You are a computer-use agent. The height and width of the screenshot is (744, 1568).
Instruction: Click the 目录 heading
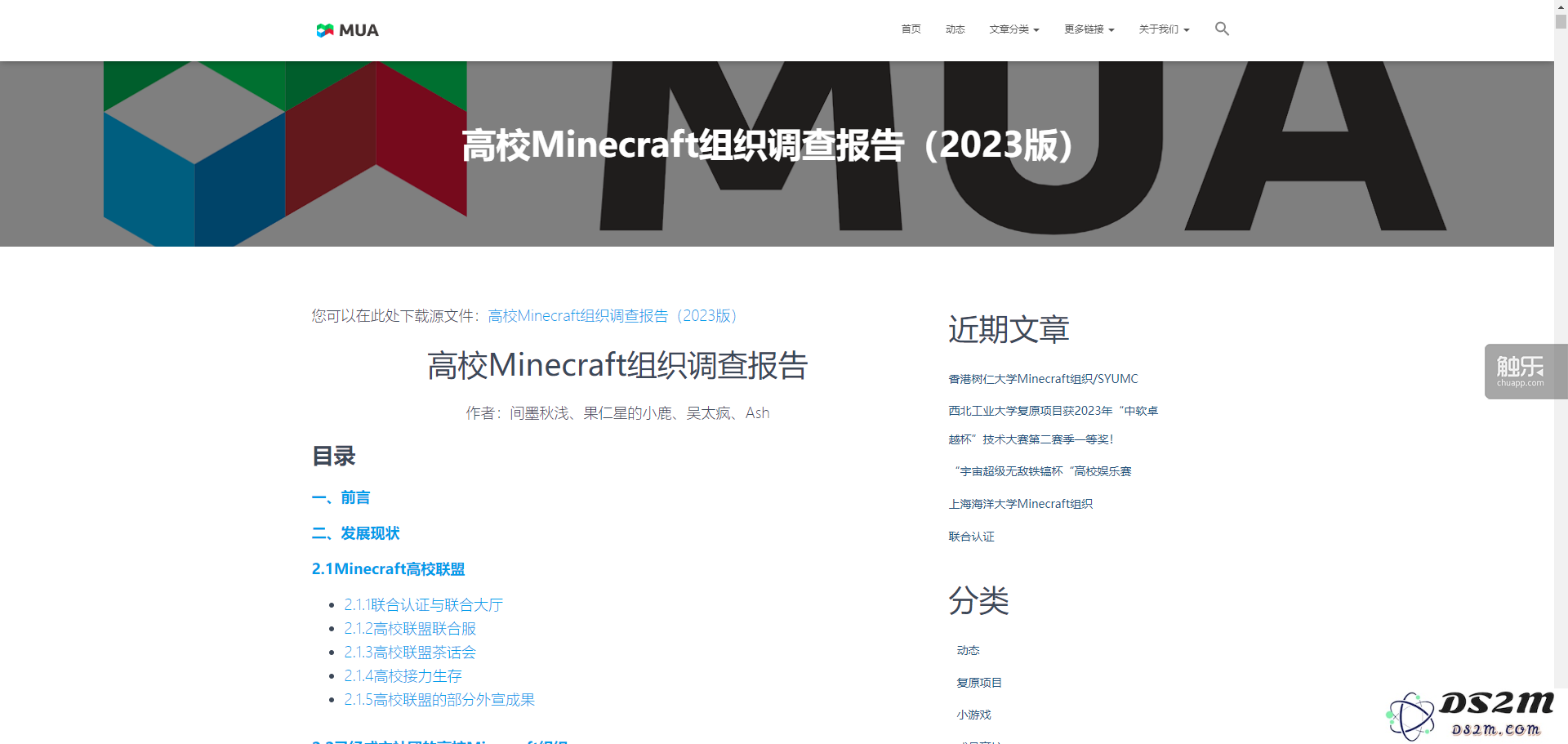tap(333, 456)
